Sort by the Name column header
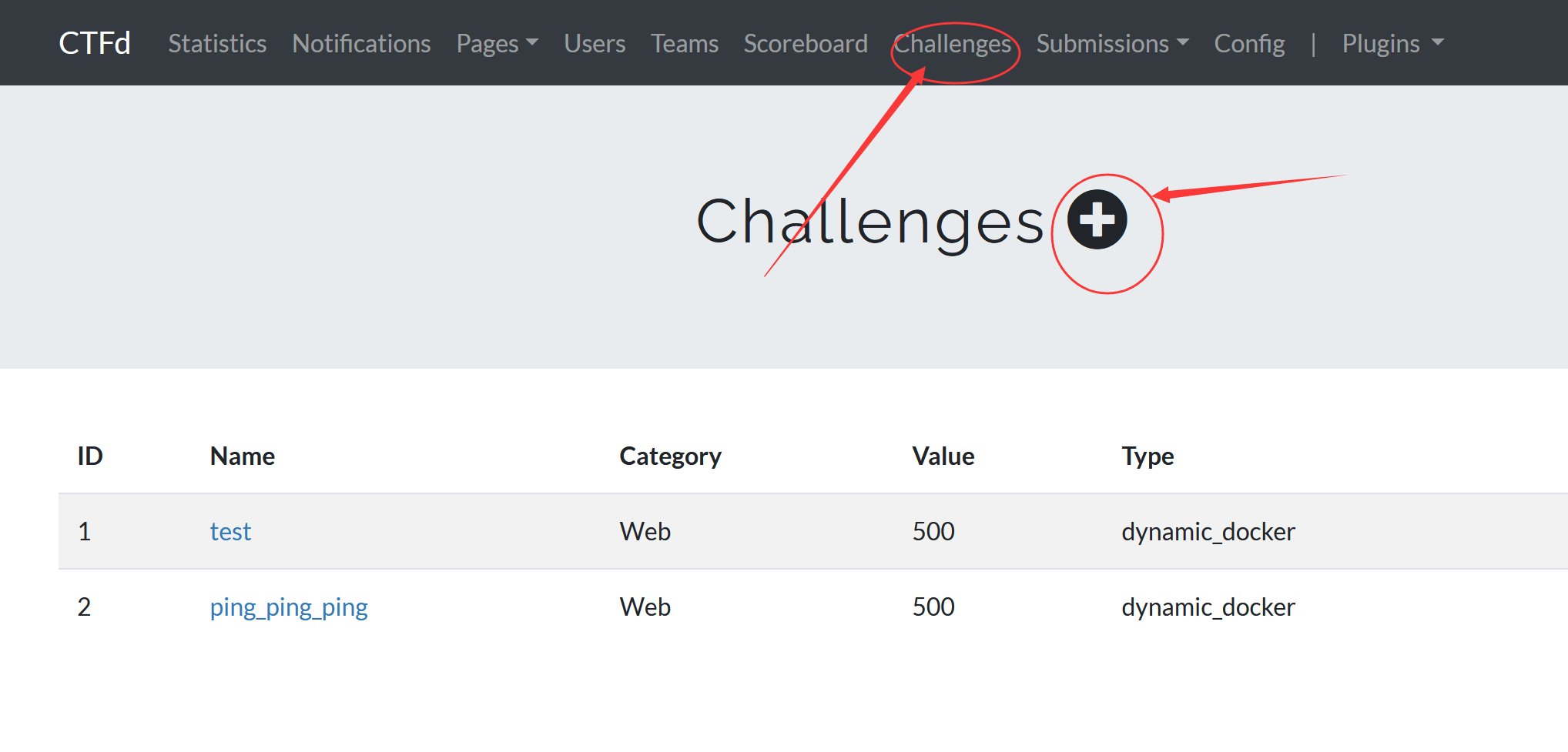Image resolution: width=1568 pixels, height=752 pixels. [243, 456]
